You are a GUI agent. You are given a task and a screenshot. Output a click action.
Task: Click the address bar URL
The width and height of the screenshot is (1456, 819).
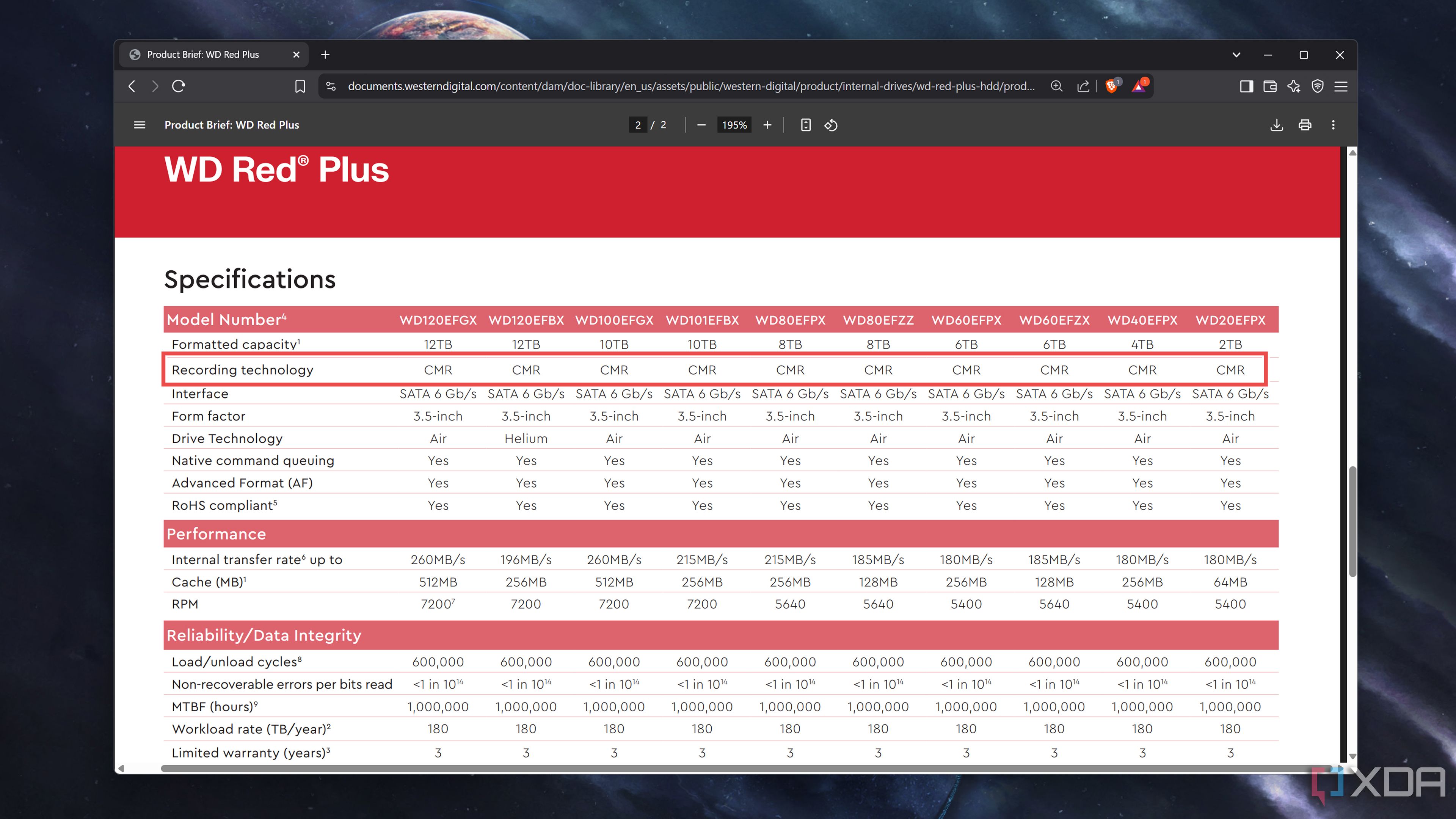tap(691, 86)
